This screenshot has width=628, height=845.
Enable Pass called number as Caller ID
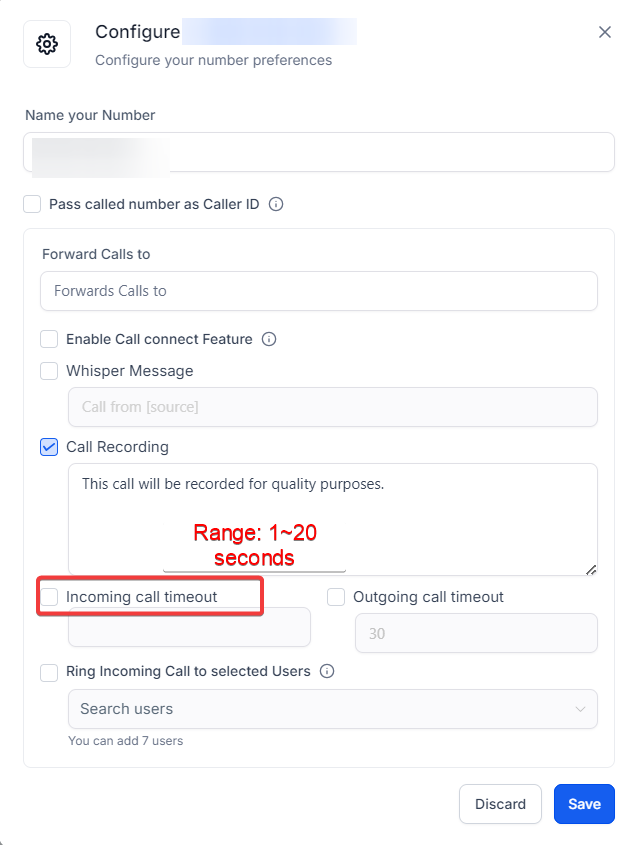click(32, 204)
